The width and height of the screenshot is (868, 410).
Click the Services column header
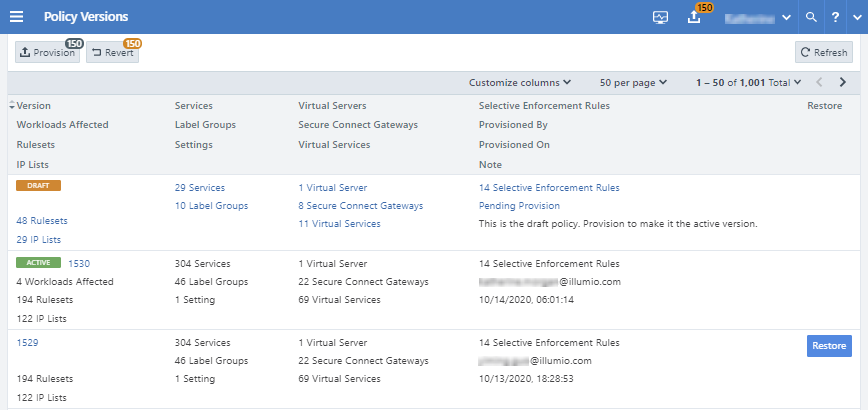point(194,106)
